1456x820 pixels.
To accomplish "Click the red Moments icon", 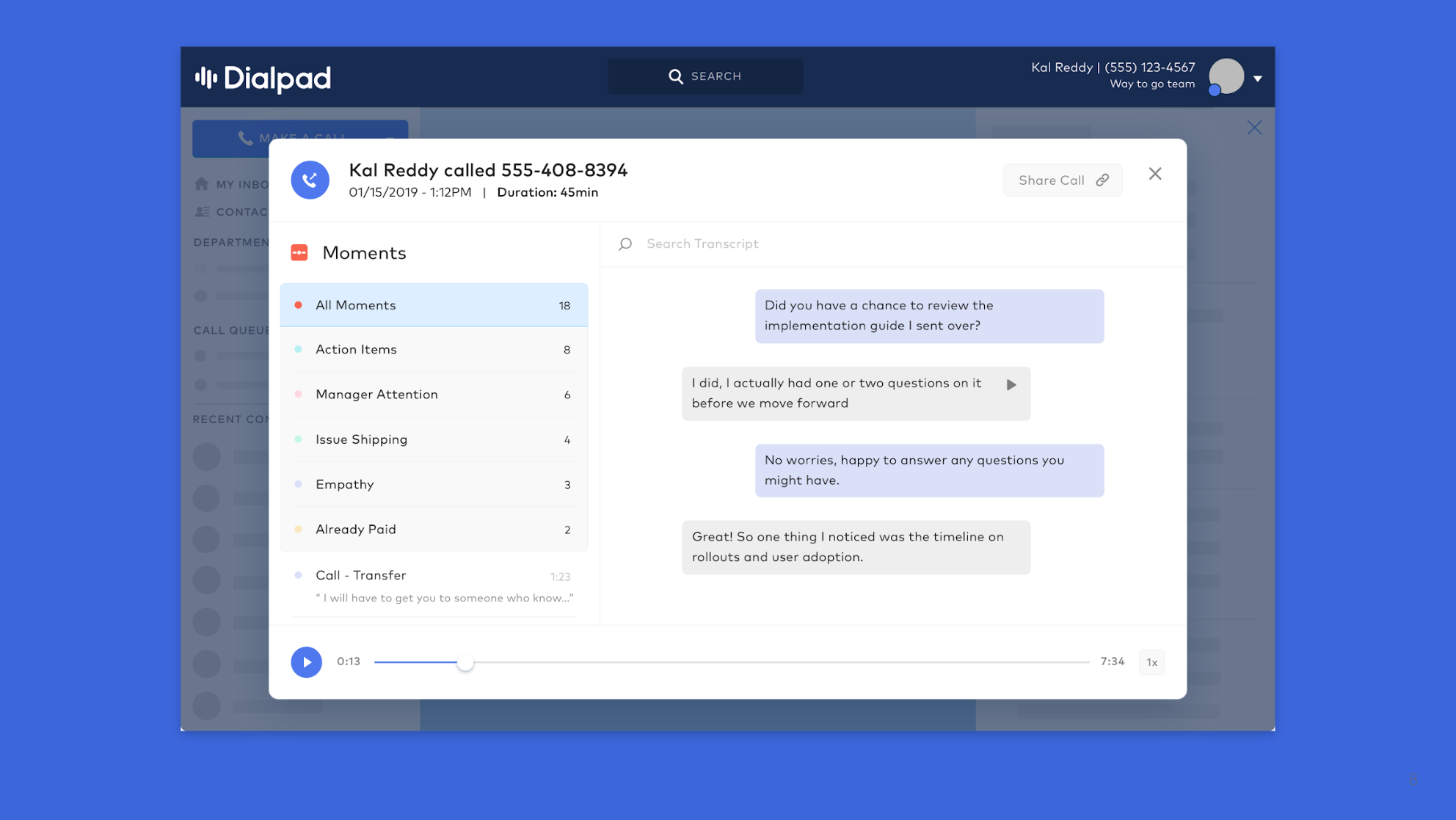I will pyautogui.click(x=299, y=253).
